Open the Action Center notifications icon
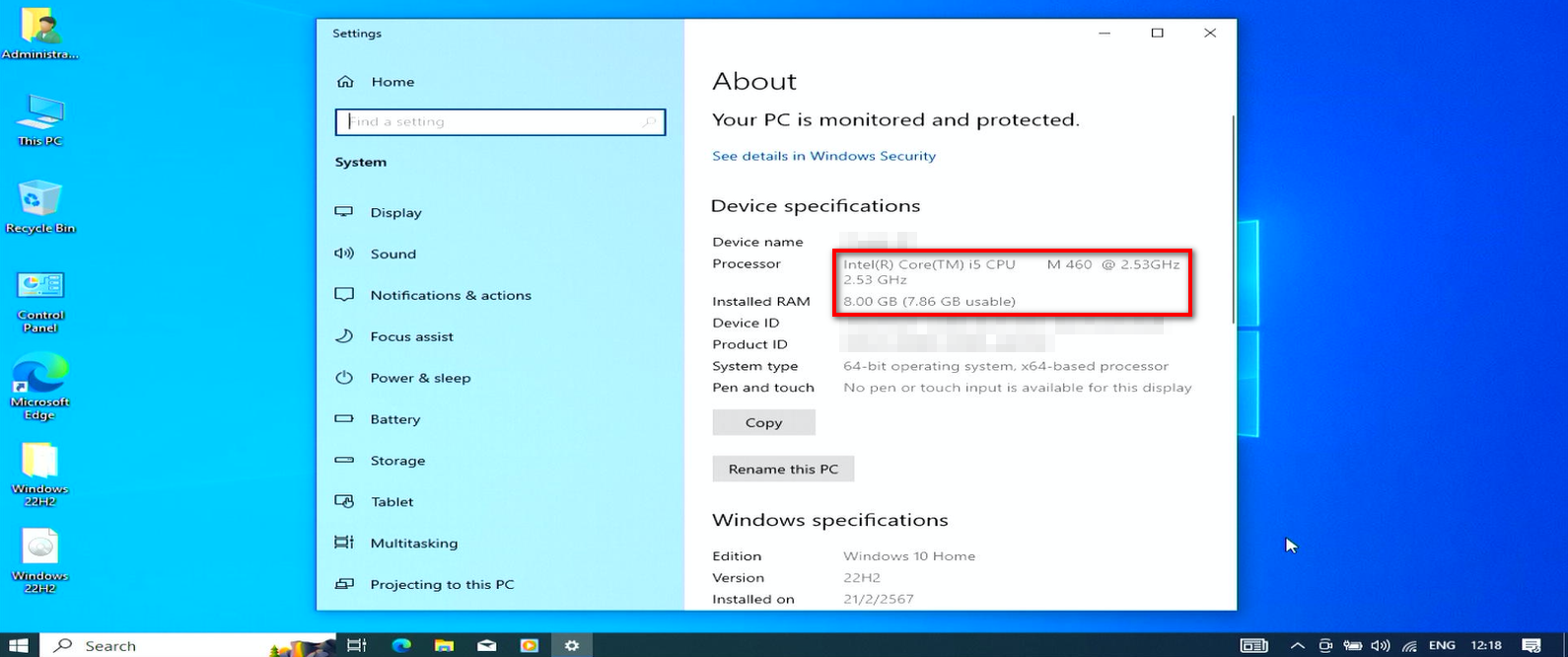1568x657 pixels. (x=1532, y=645)
